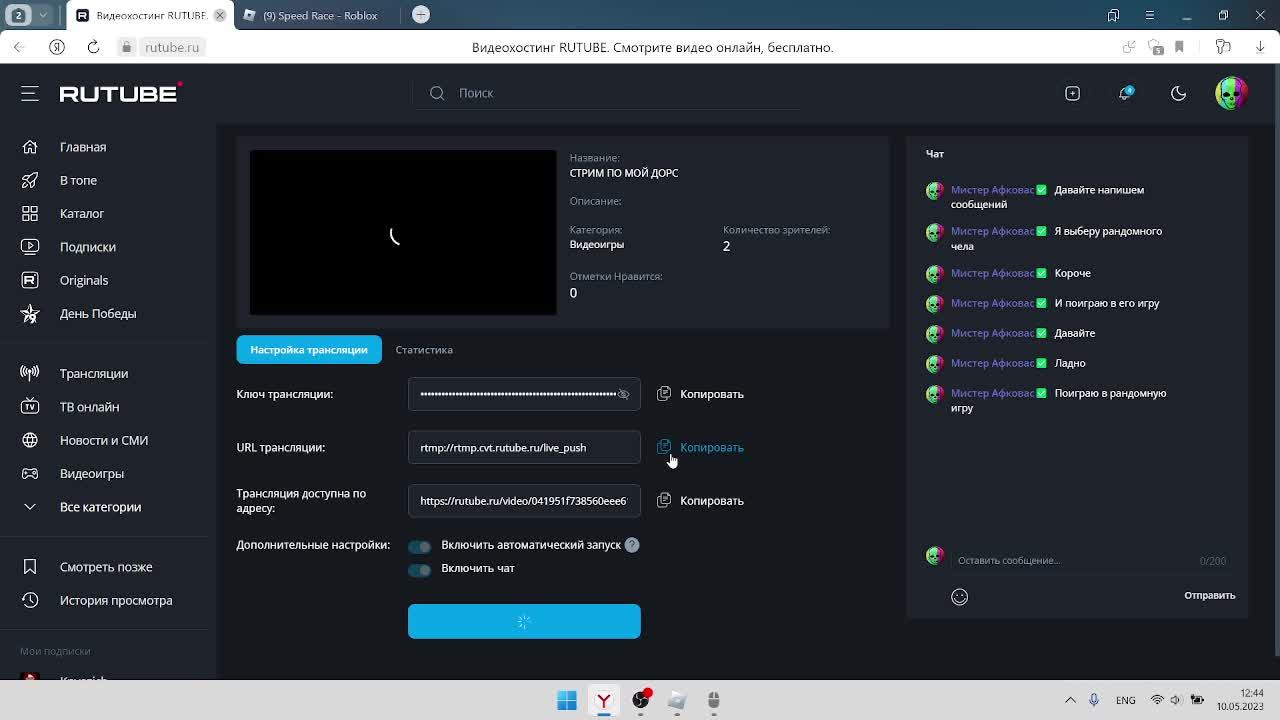This screenshot has width=1280, height=720.
Task: Click 'Отправить' to send the chat message
Action: click(x=1209, y=595)
